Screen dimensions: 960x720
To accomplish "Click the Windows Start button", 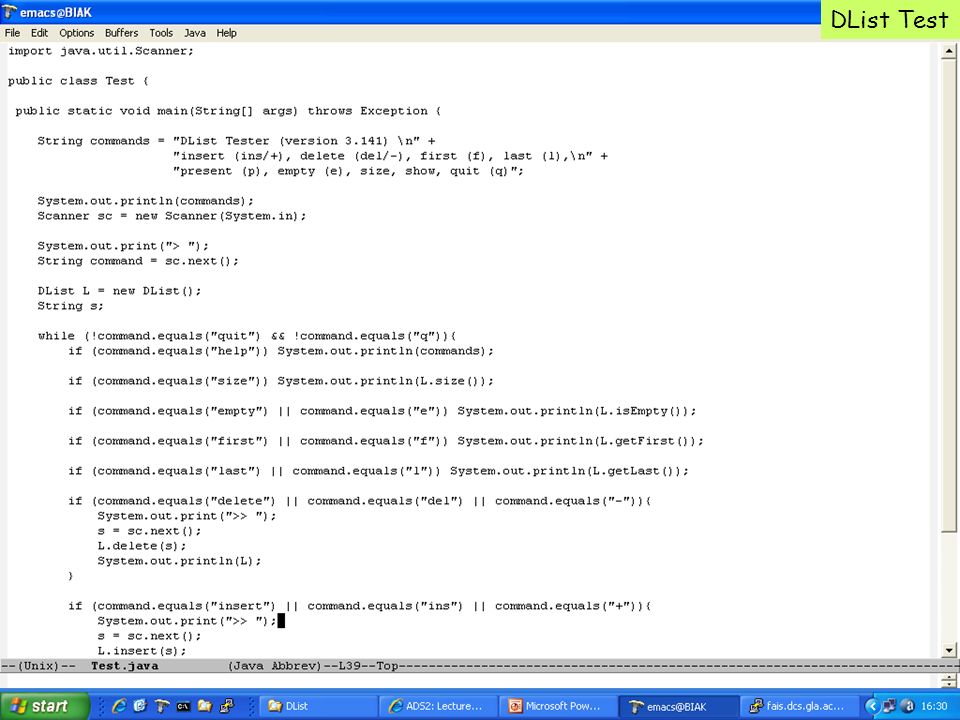I will tap(44, 706).
